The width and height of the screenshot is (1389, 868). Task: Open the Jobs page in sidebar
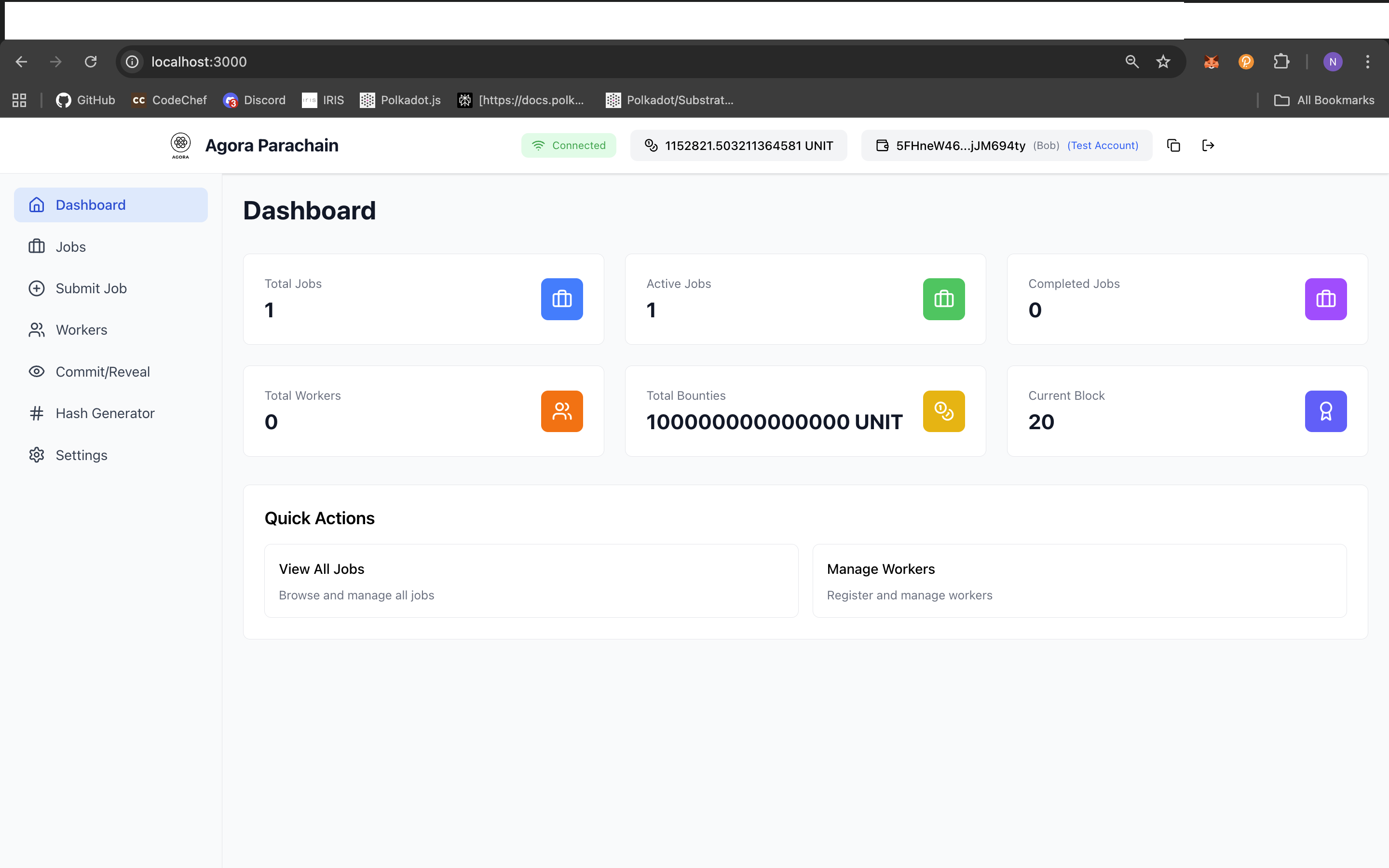(x=70, y=247)
